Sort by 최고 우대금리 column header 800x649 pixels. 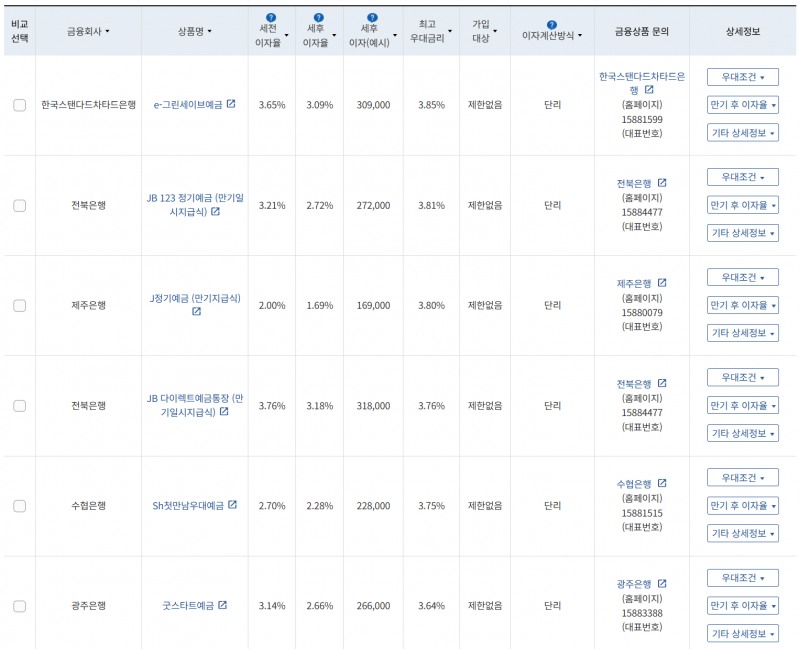pyautogui.click(x=431, y=31)
